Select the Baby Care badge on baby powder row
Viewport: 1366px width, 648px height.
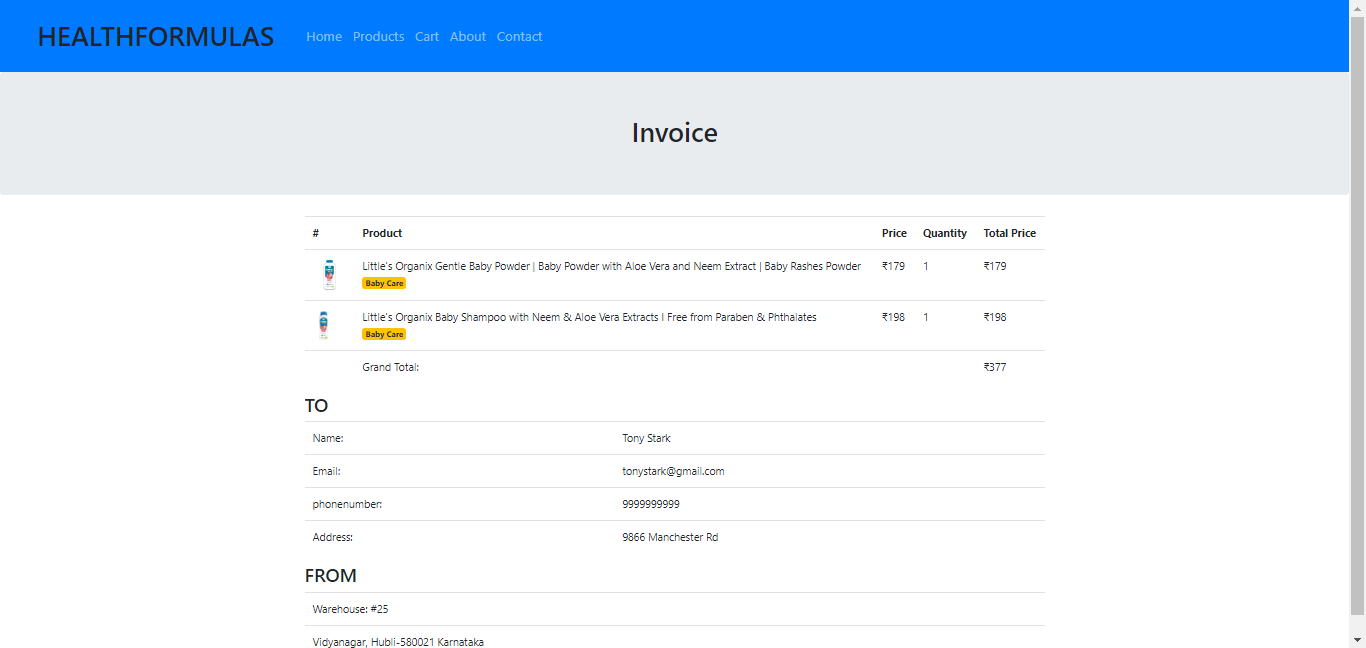384,283
